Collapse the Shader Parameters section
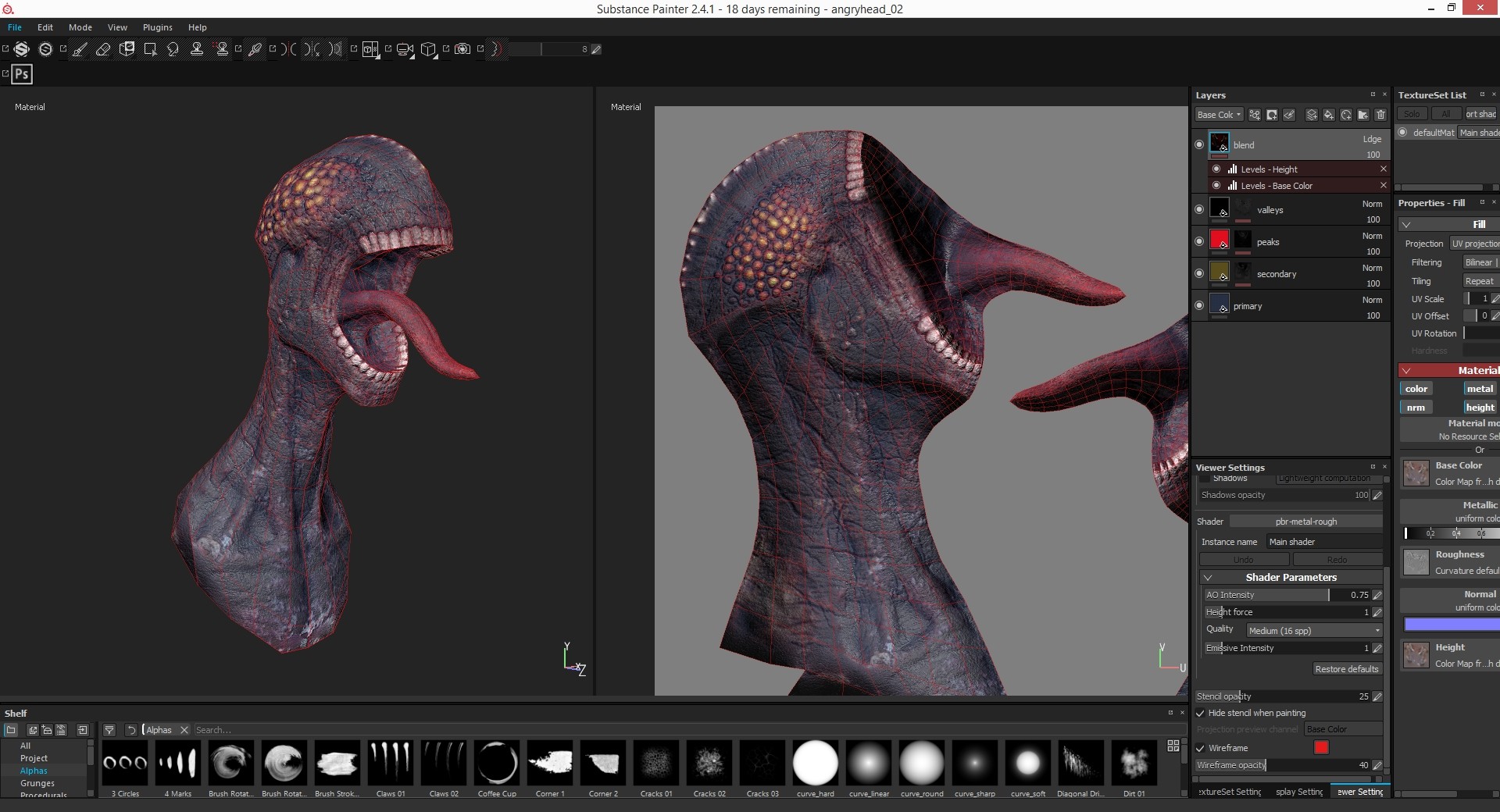 point(1208,578)
